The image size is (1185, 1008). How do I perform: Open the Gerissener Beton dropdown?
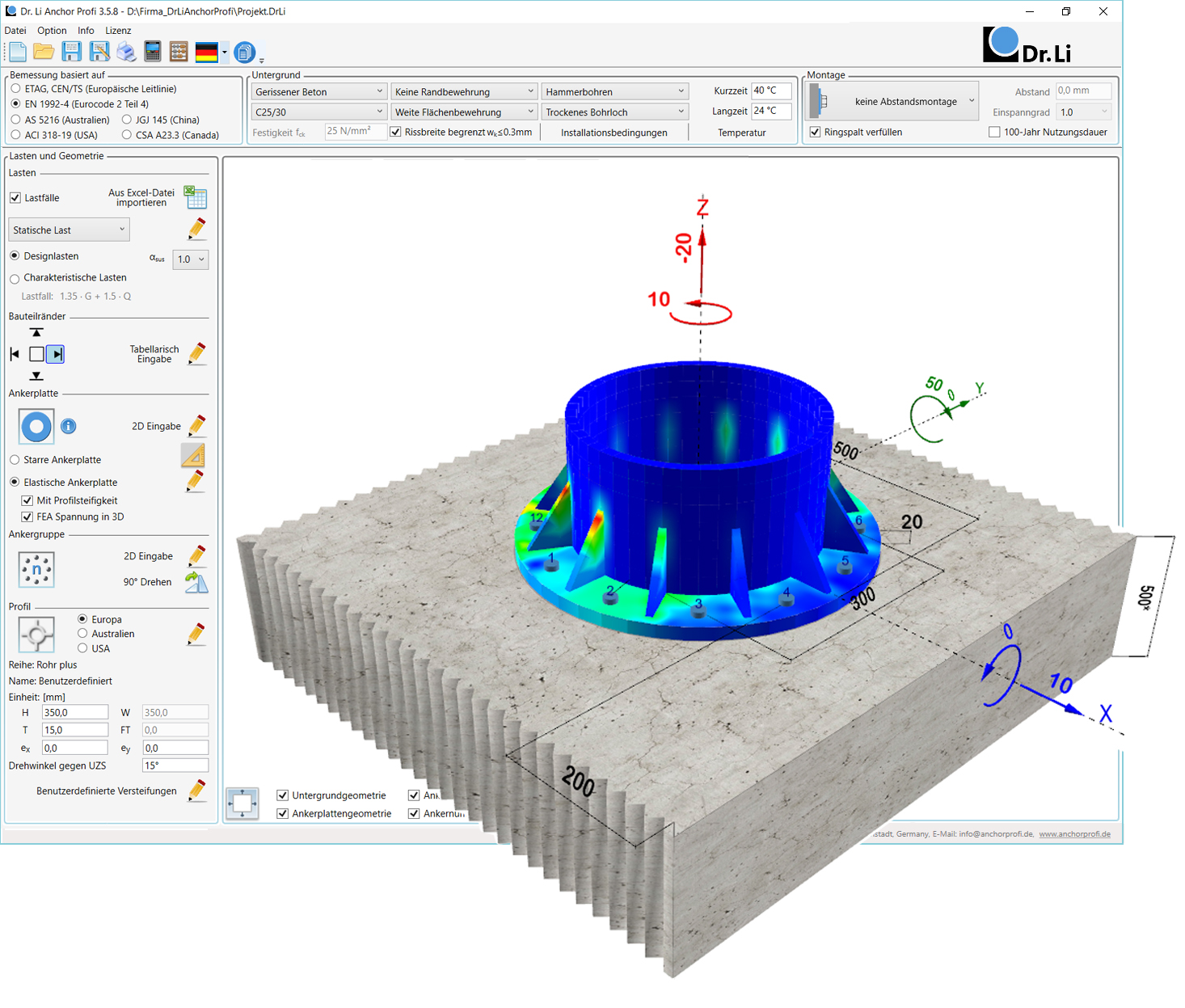tap(319, 91)
